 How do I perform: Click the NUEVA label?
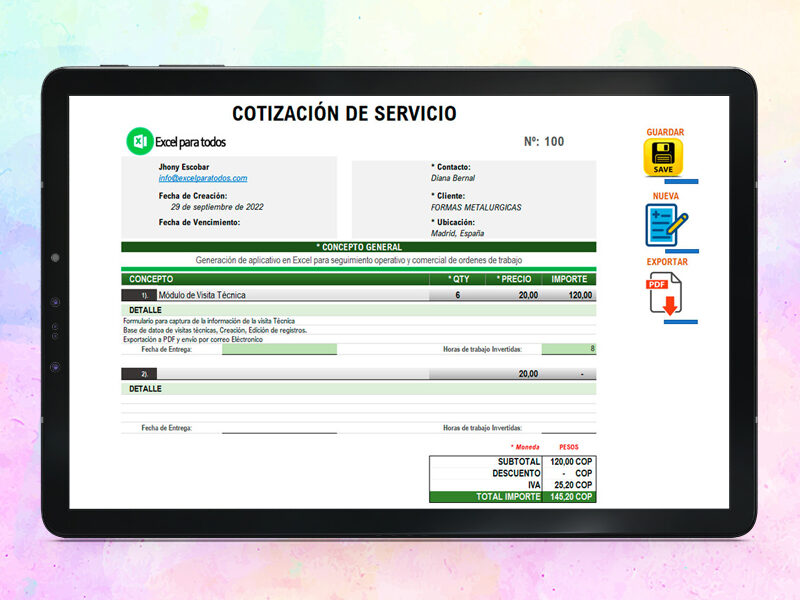(x=666, y=196)
